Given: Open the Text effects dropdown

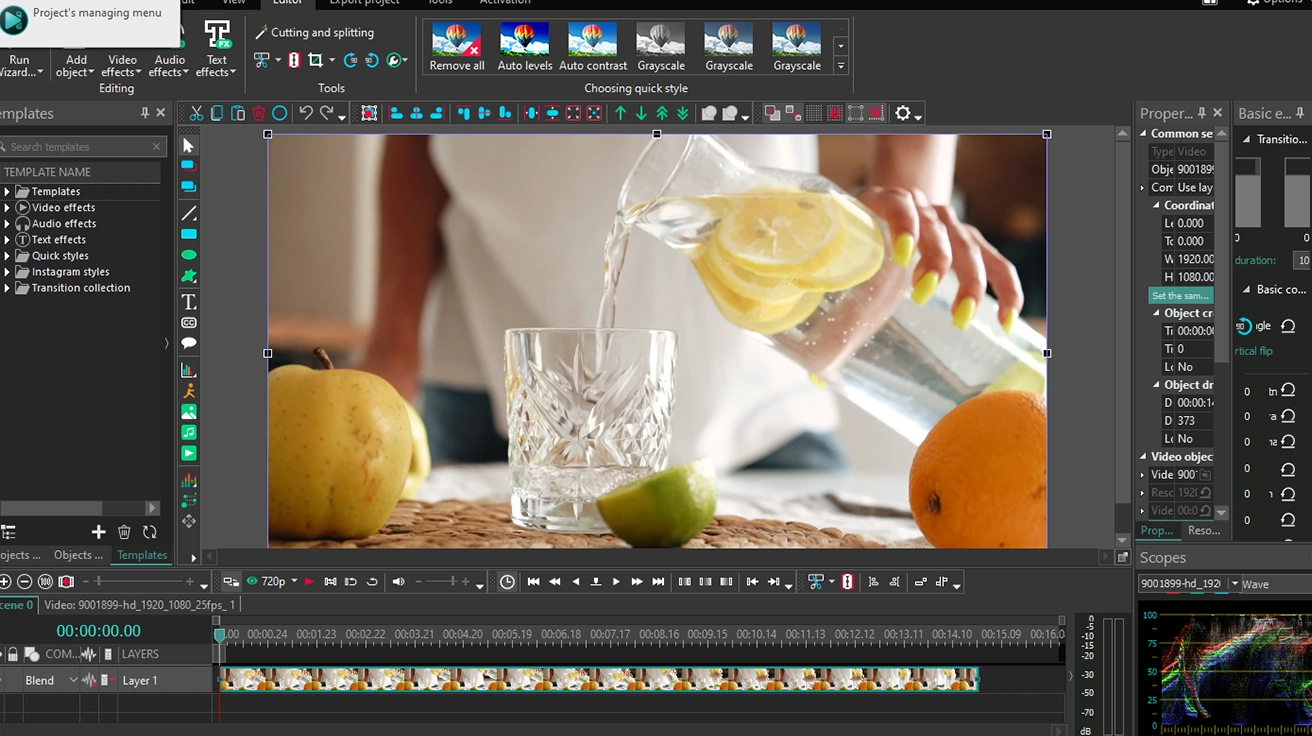Looking at the screenshot, I should (x=217, y=66).
